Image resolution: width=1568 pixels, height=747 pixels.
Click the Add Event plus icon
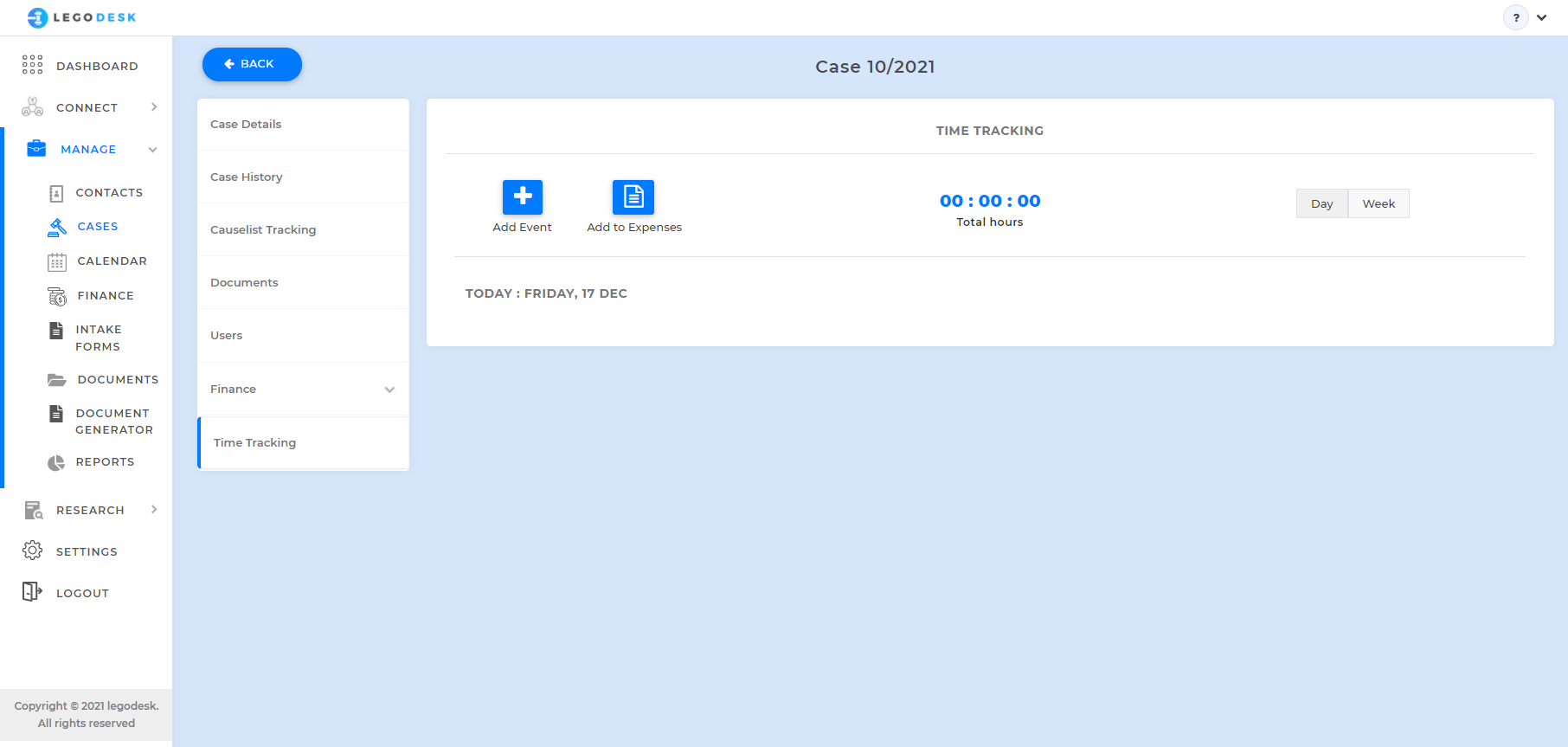523,196
